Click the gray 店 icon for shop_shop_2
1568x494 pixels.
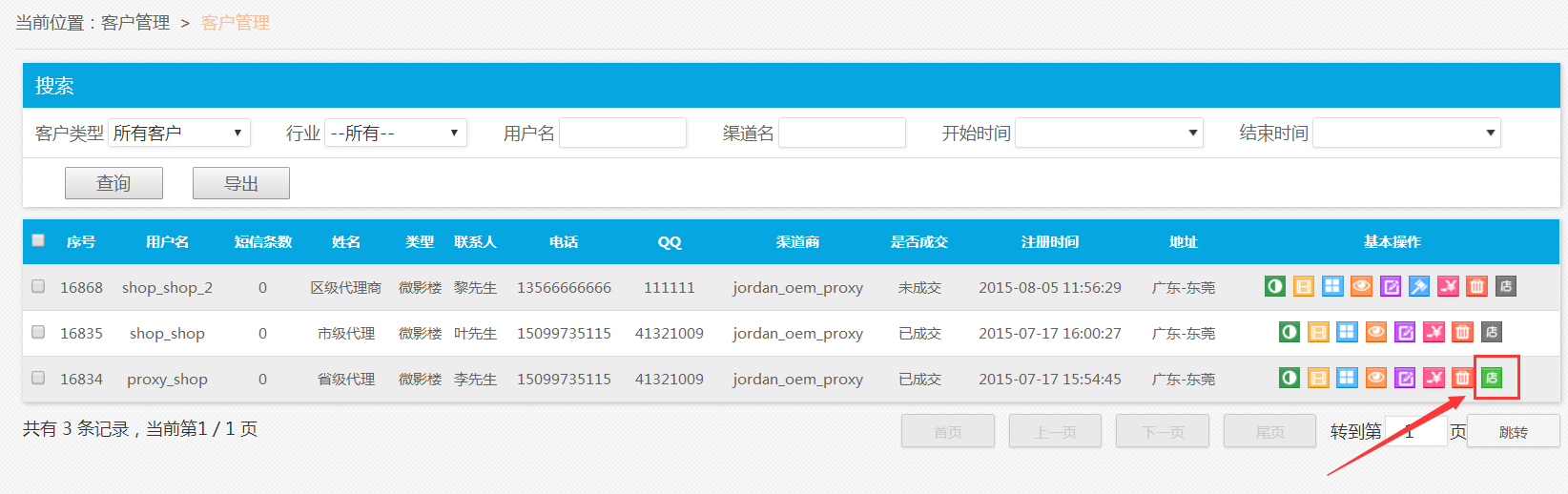pos(1506,286)
